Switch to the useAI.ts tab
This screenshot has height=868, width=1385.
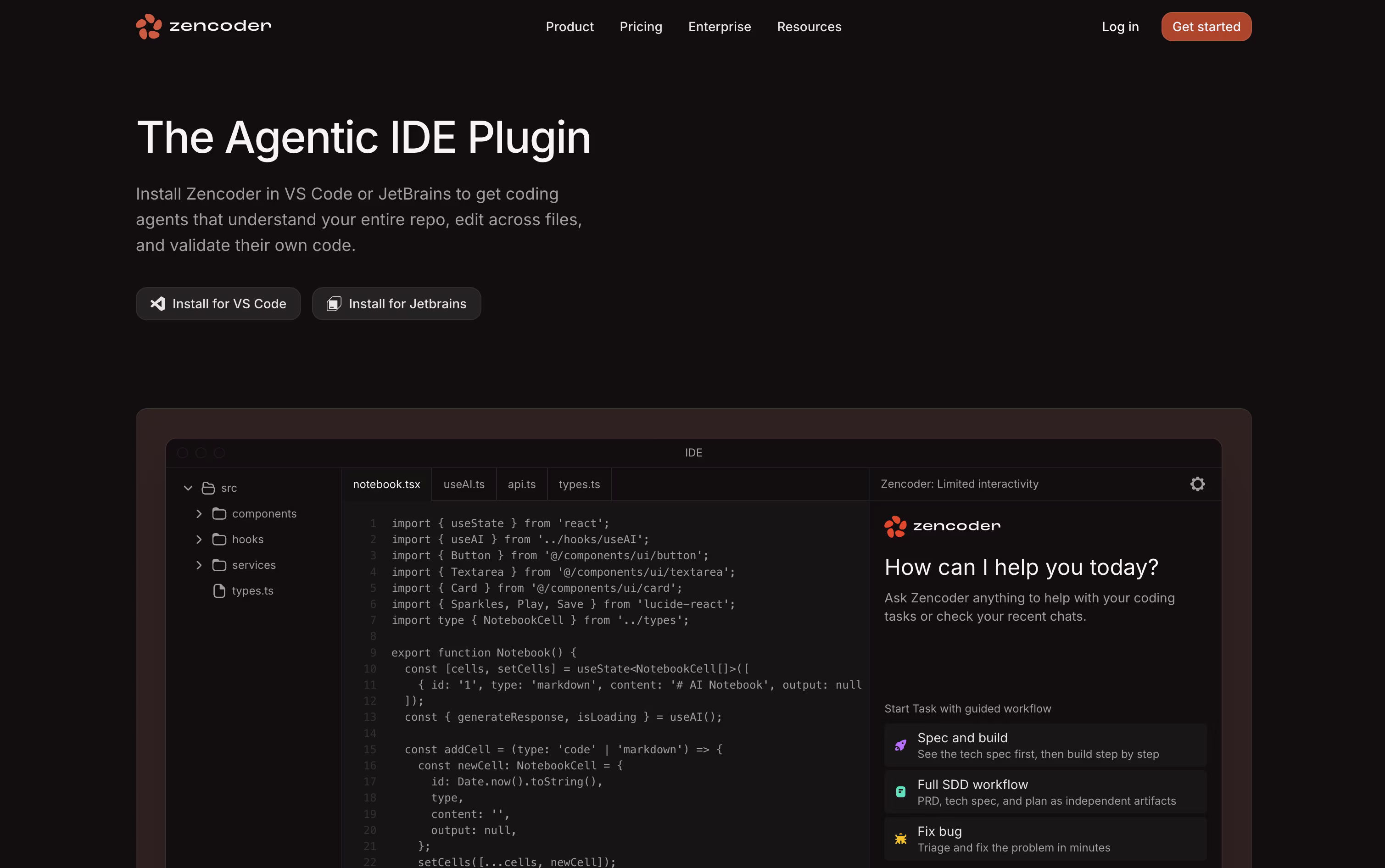(x=464, y=484)
